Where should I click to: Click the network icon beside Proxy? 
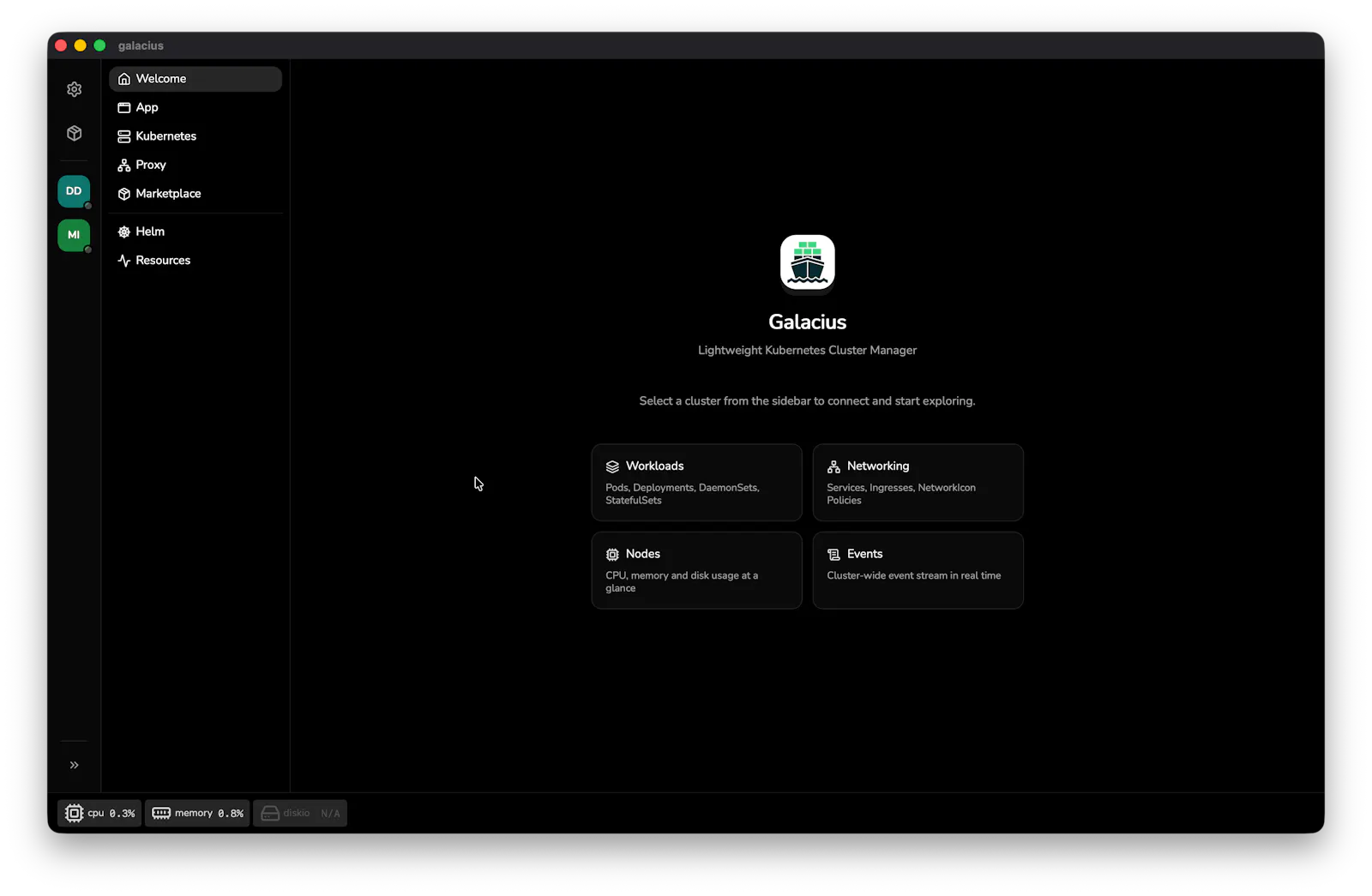click(124, 165)
